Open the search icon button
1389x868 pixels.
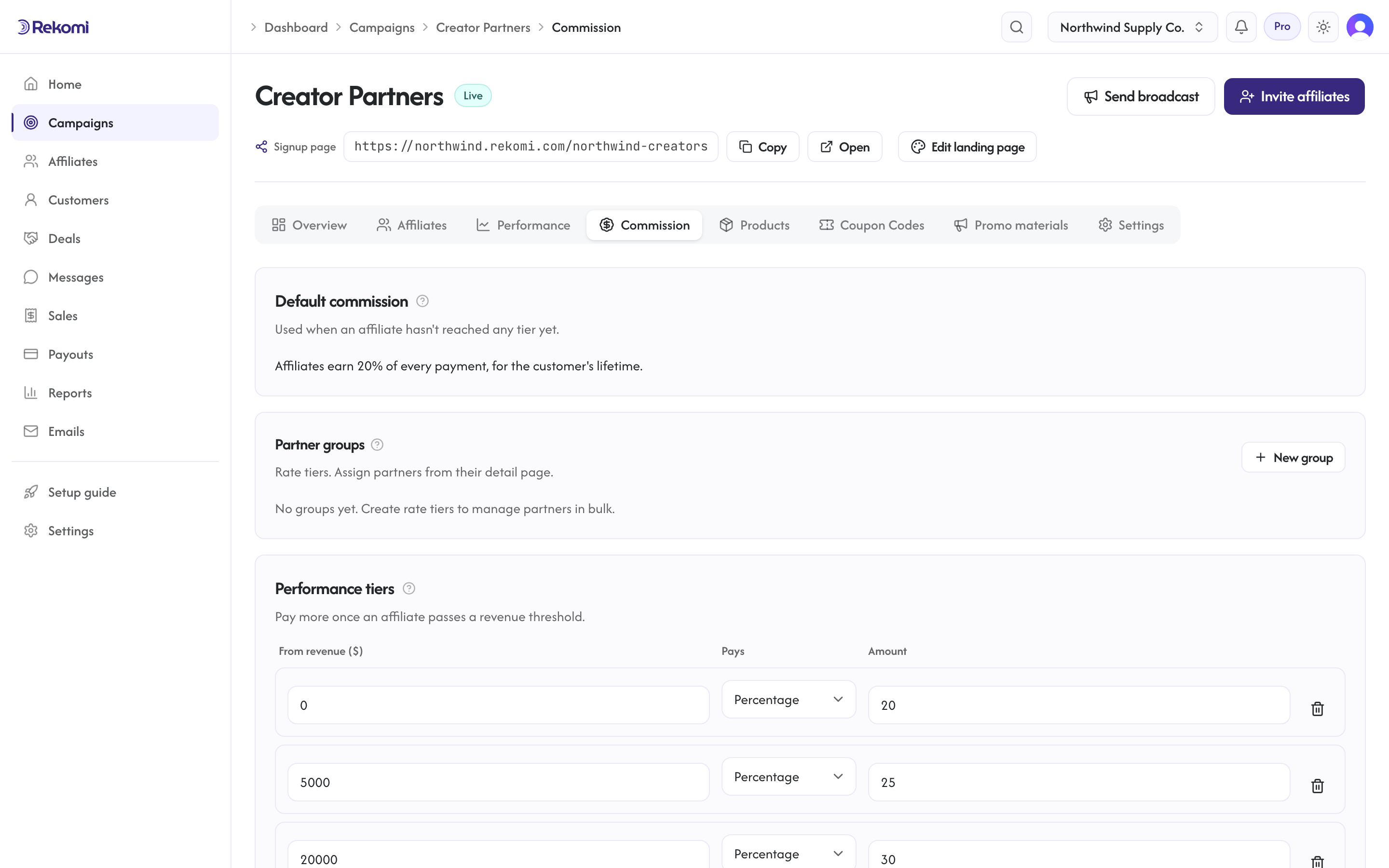pyautogui.click(x=1016, y=27)
